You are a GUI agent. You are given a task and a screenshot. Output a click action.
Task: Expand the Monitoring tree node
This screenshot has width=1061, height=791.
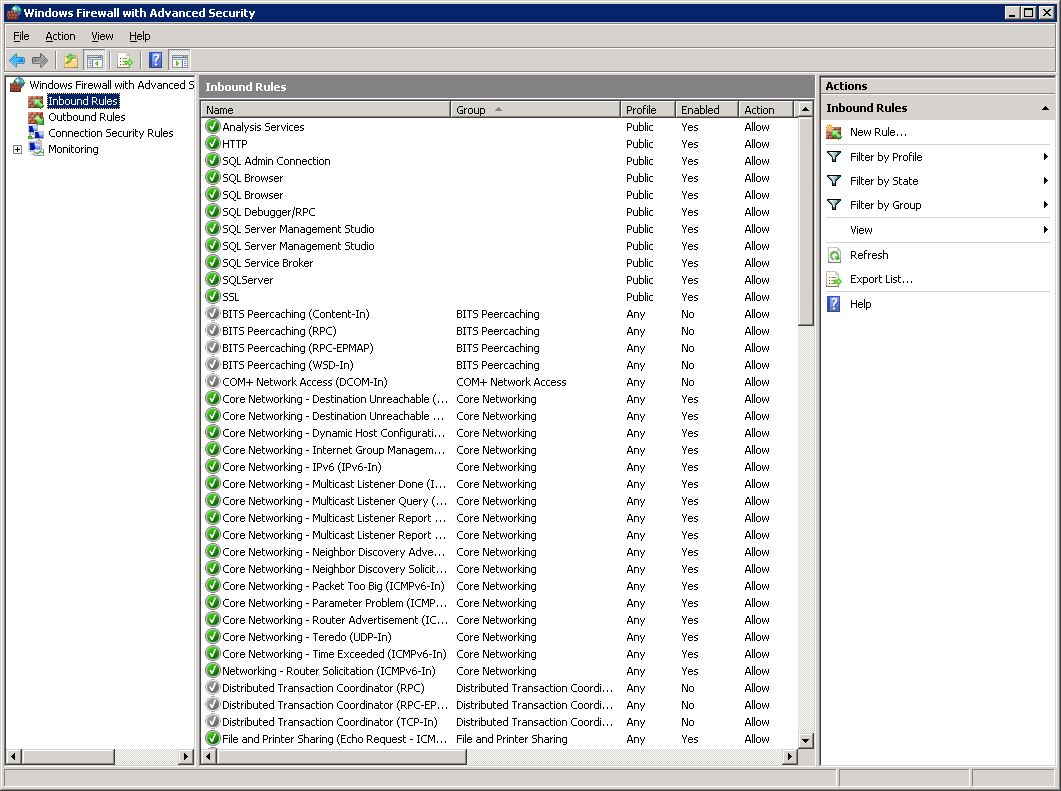point(15,148)
